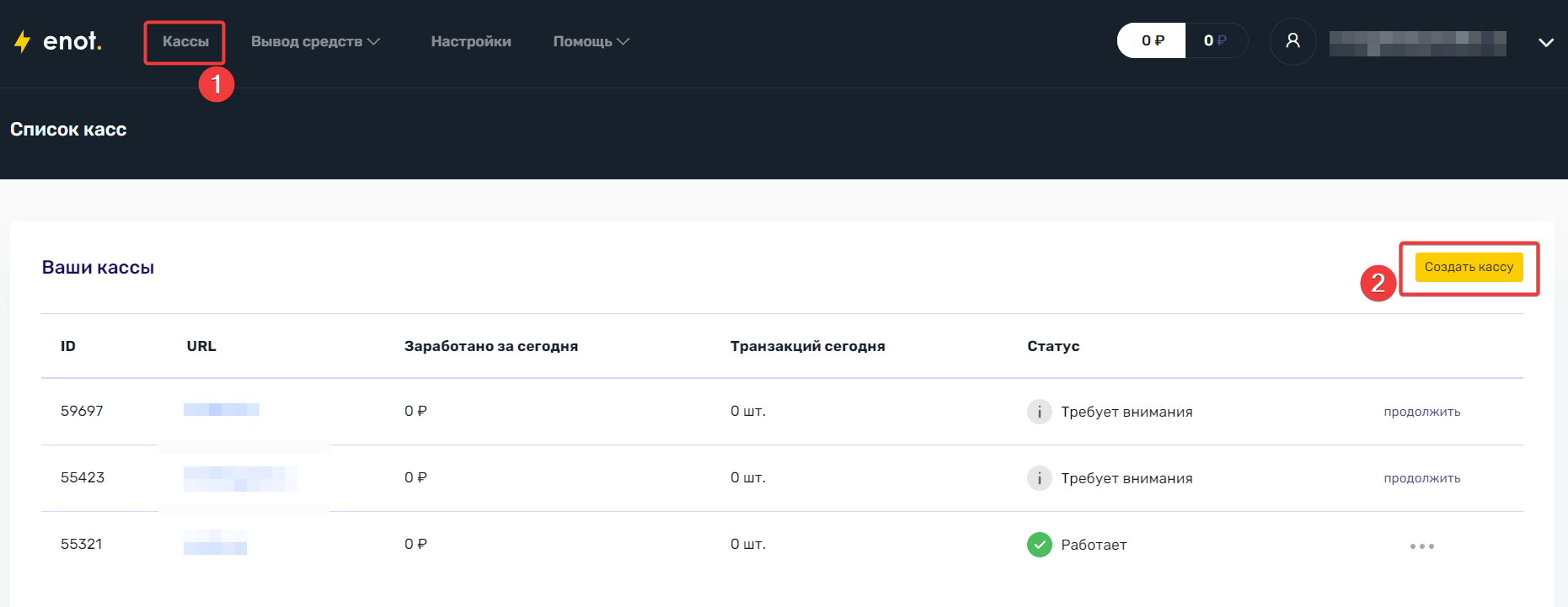Image resolution: width=1568 pixels, height=607 pixels.
Task: Select the dark 0 ₽ balance toggle
Action: [1214, 40]
